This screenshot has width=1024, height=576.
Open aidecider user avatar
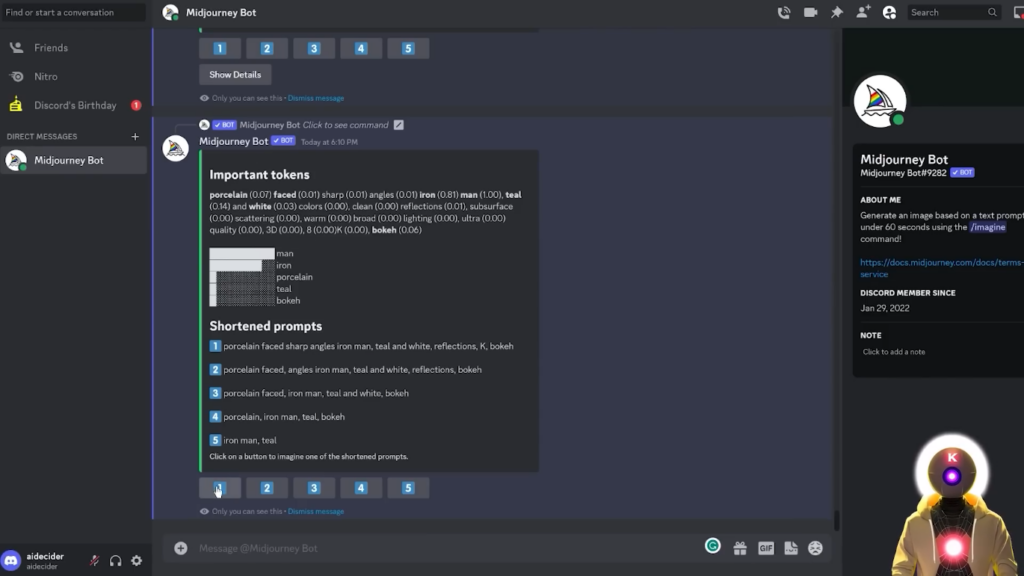[11, 560]
